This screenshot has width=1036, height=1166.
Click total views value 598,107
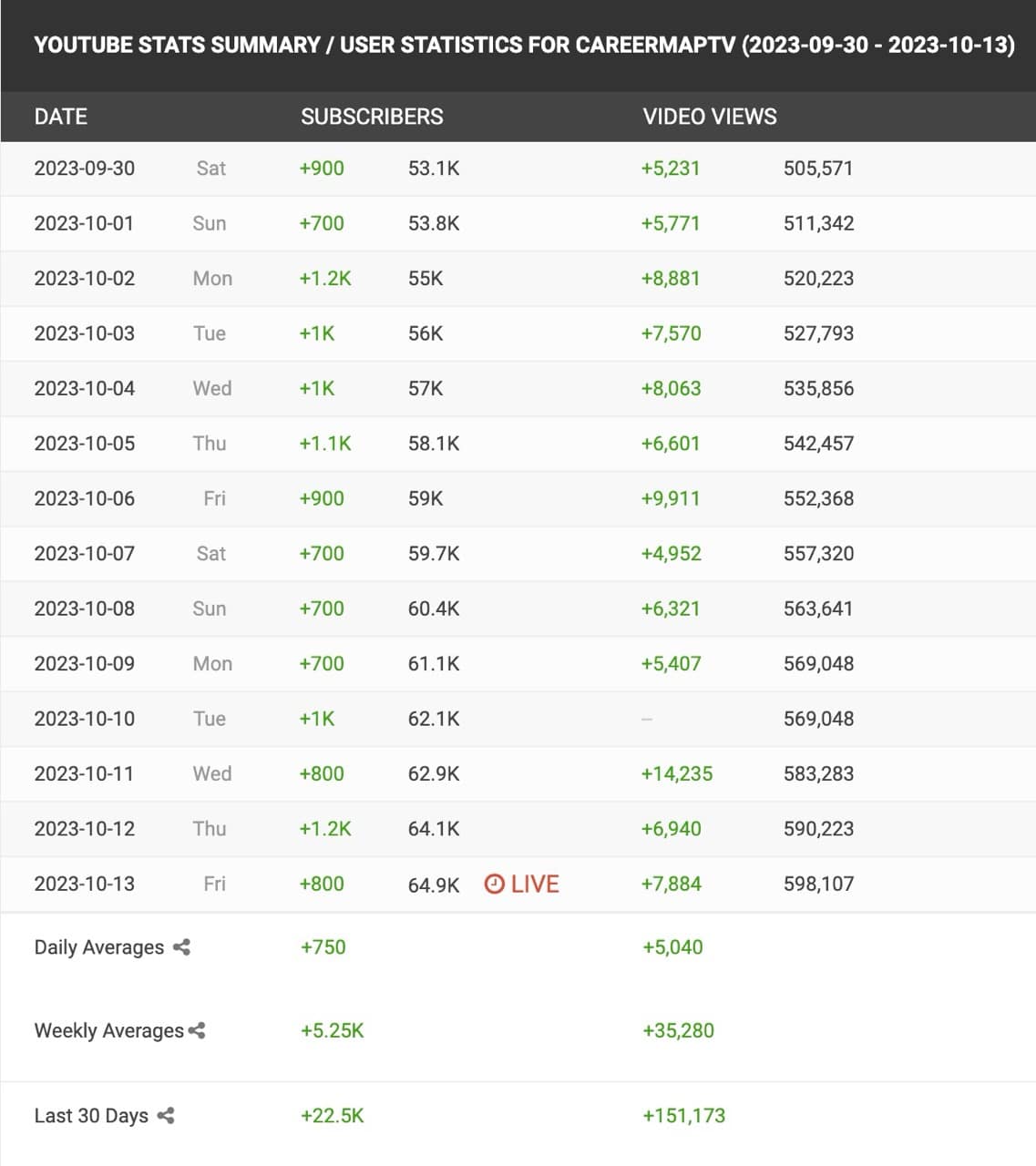tap(819, 884)
